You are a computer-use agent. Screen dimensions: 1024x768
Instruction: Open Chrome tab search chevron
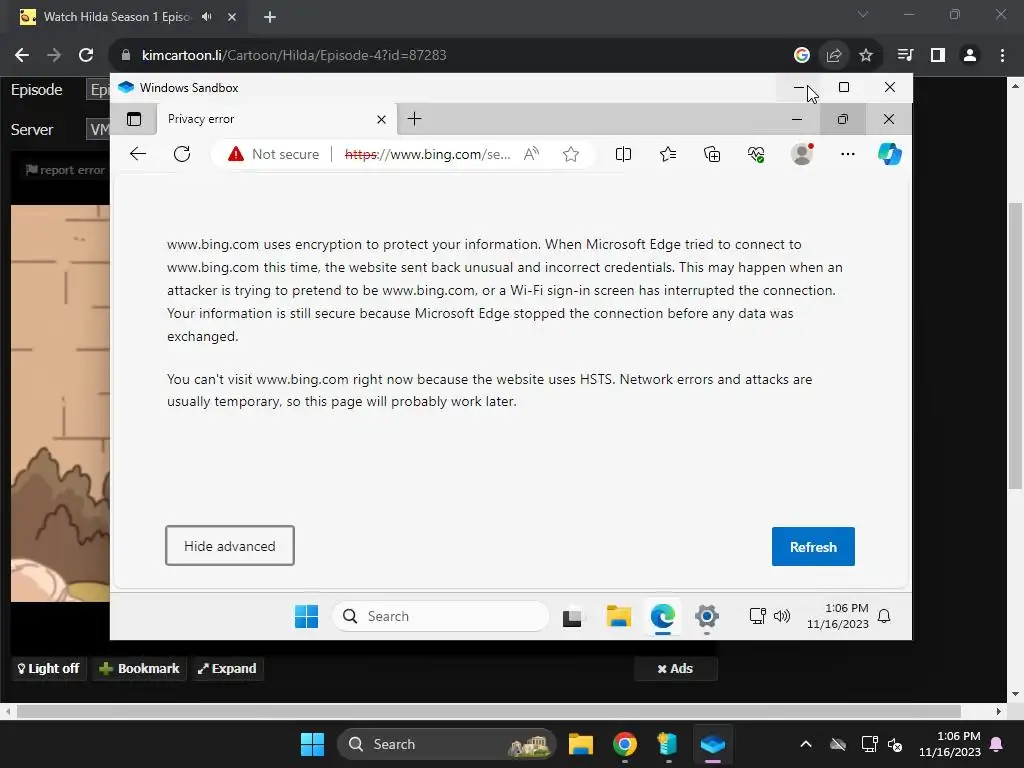click(x=863, y=14)
